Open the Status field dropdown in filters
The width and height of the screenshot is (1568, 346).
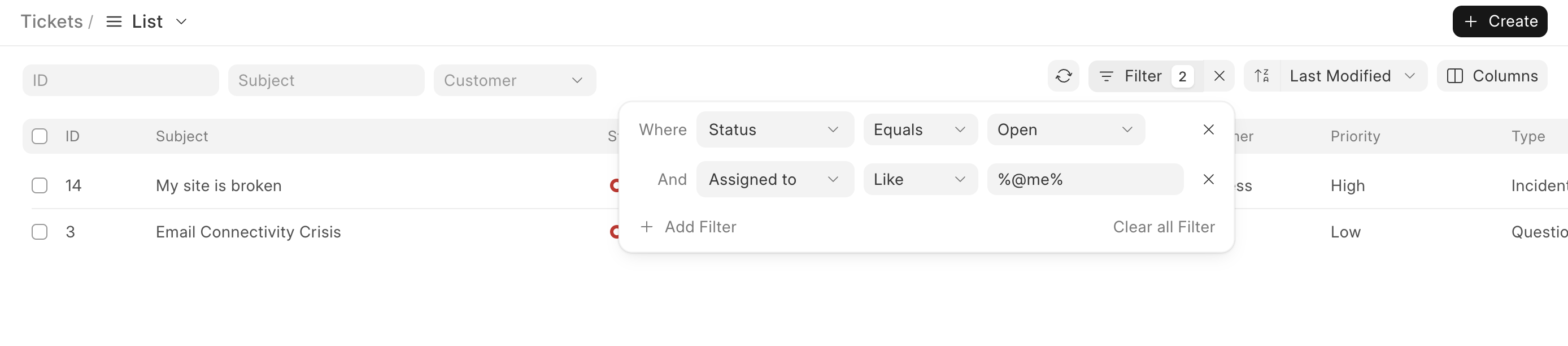774,129
